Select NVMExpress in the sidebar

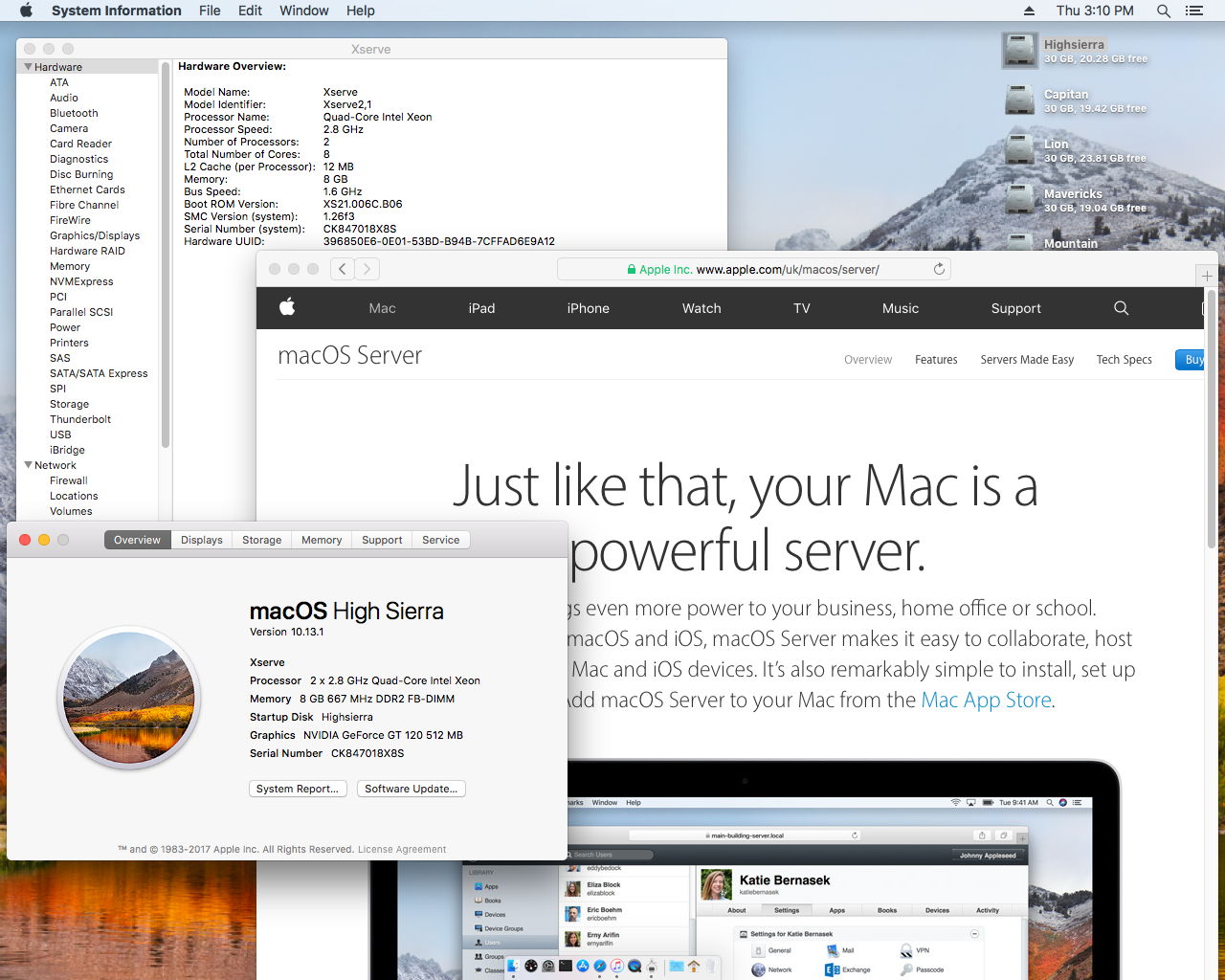click(81, 281)
